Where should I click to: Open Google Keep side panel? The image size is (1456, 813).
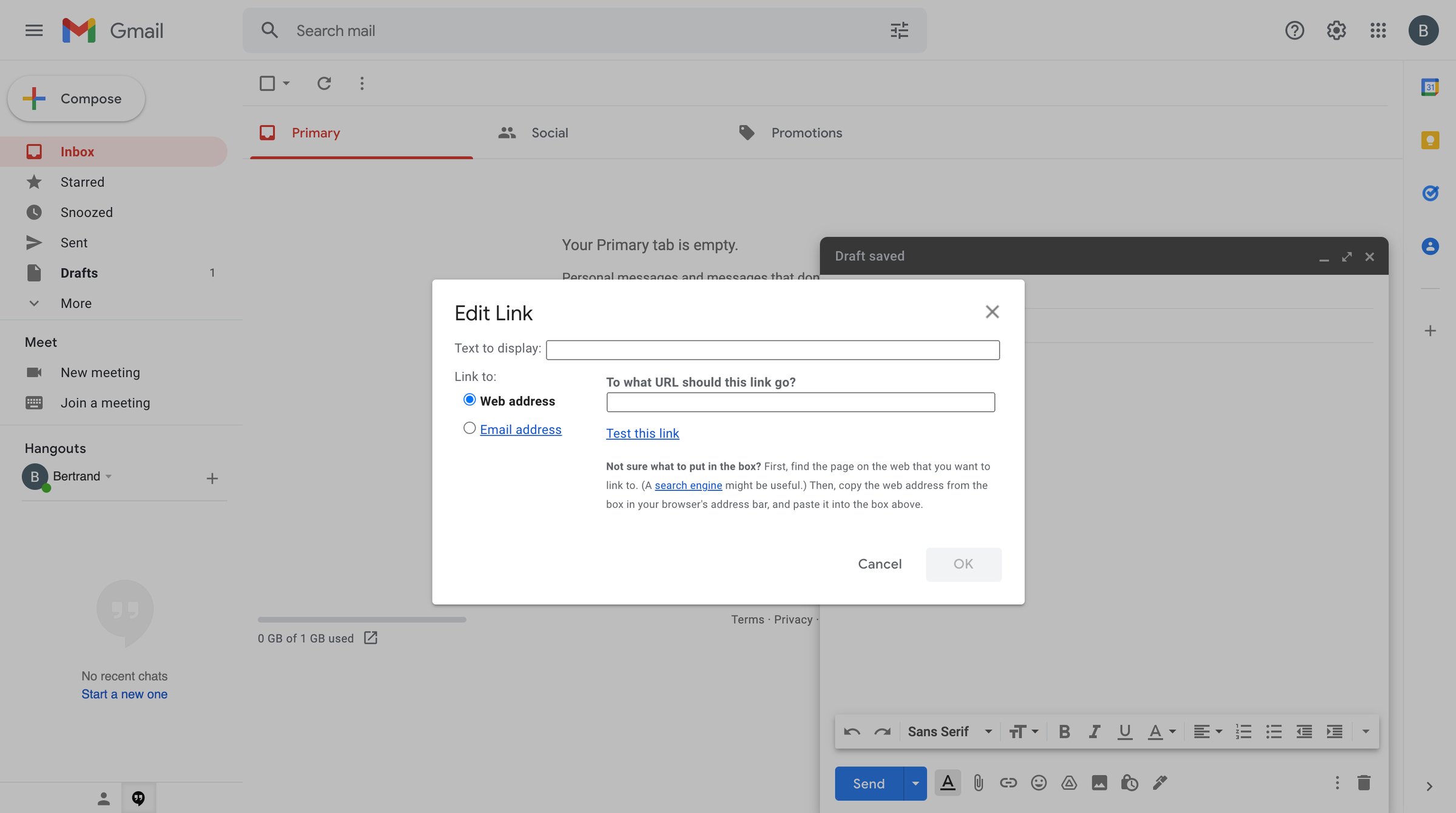pos(1430,140)
